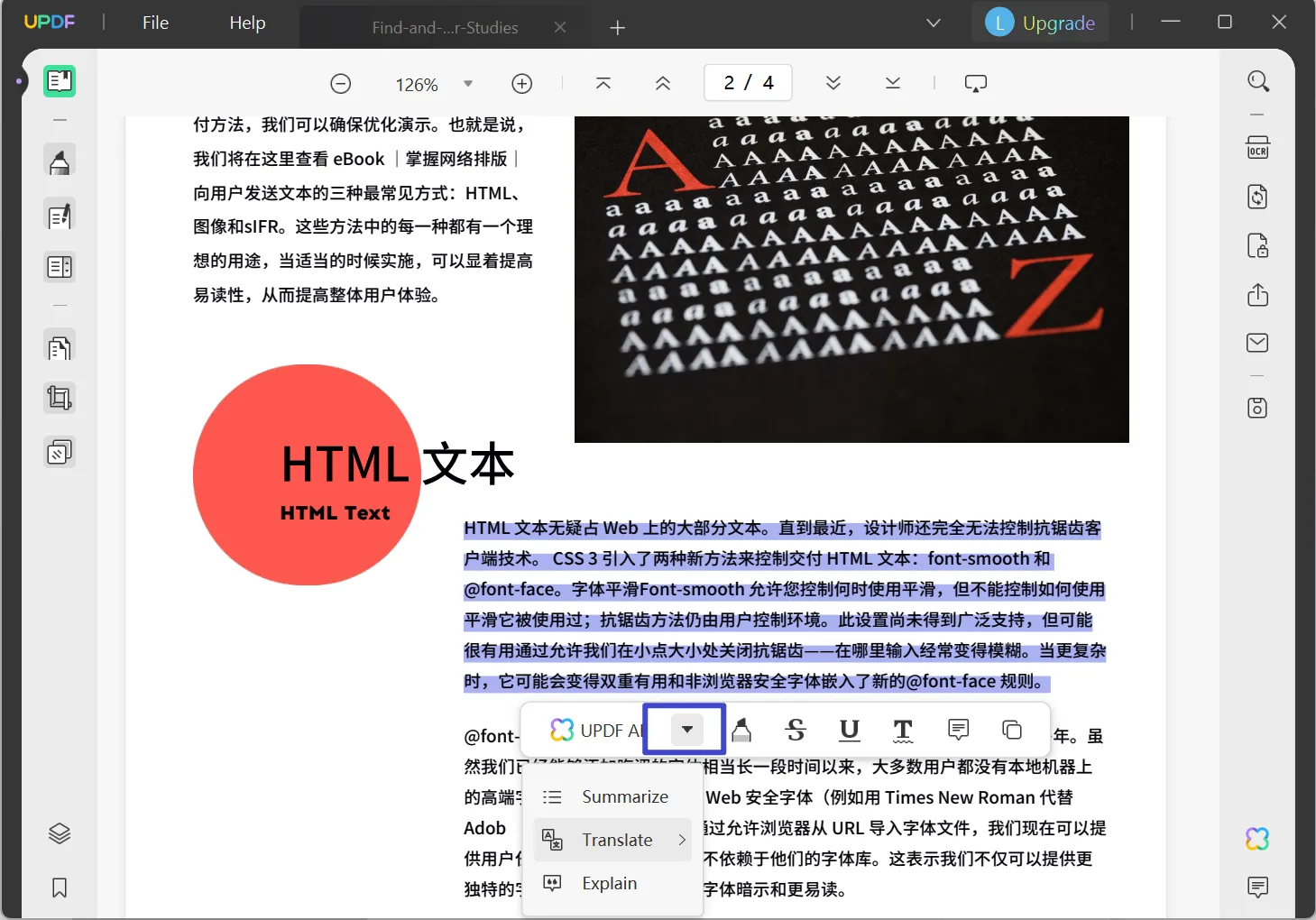Copy the selected text

(1012, 729)
